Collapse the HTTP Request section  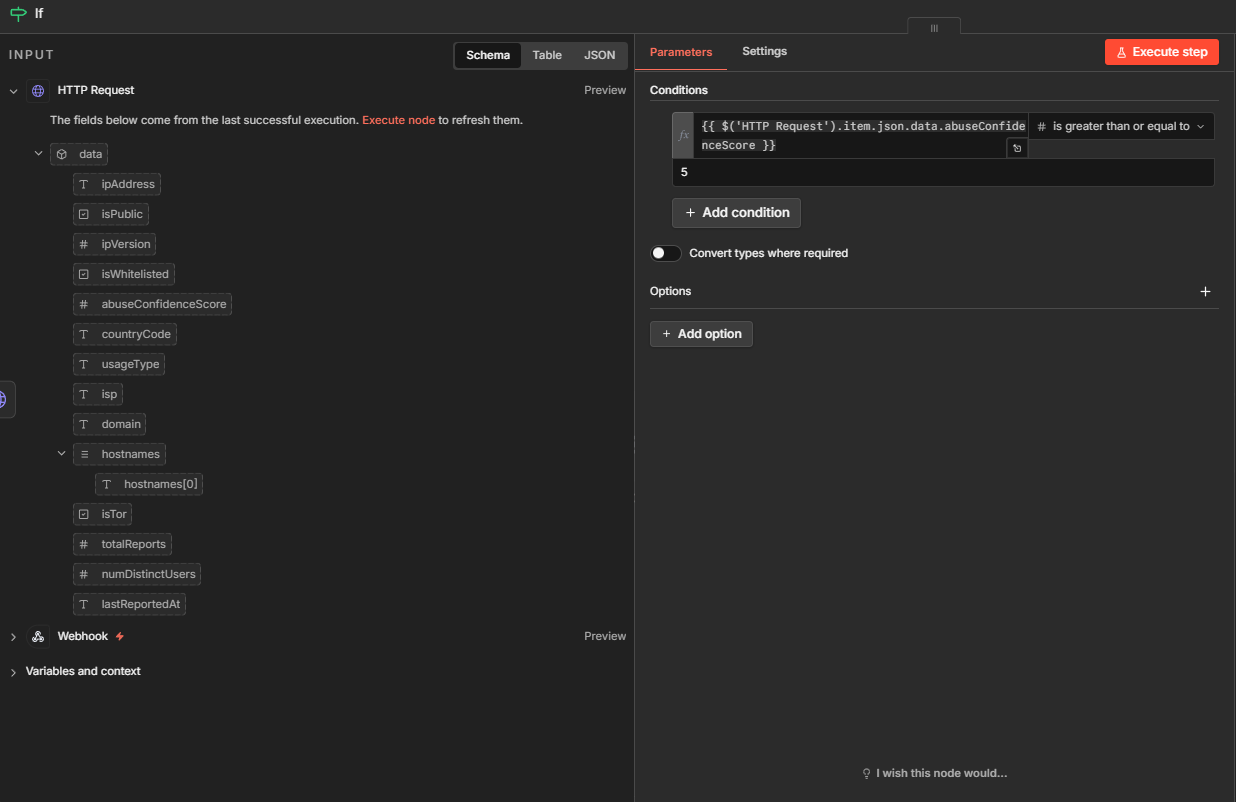coord(14,91)
